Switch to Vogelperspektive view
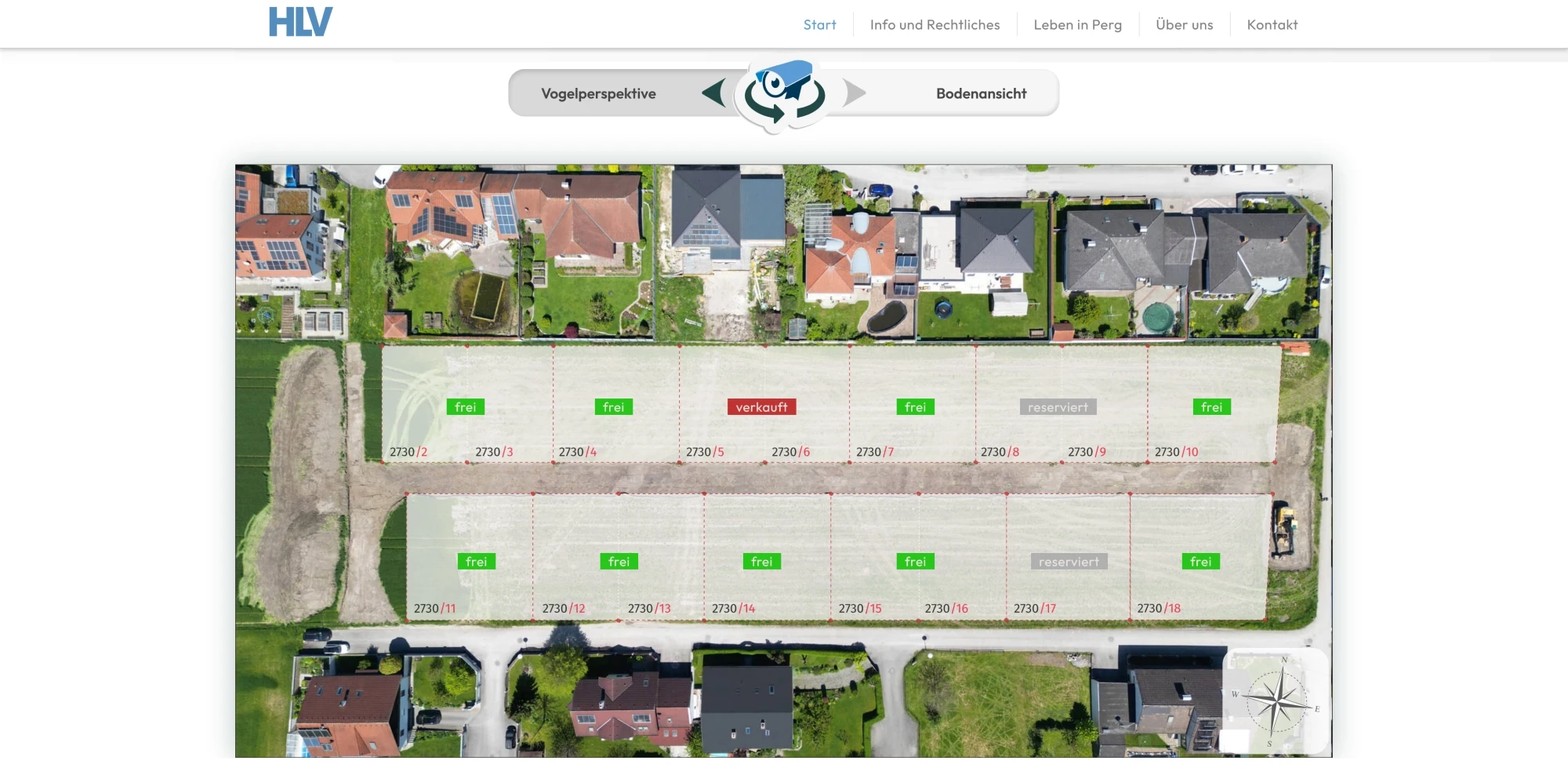The height and width of the screenshot is (775, 1568). click(x=598, y=94)
